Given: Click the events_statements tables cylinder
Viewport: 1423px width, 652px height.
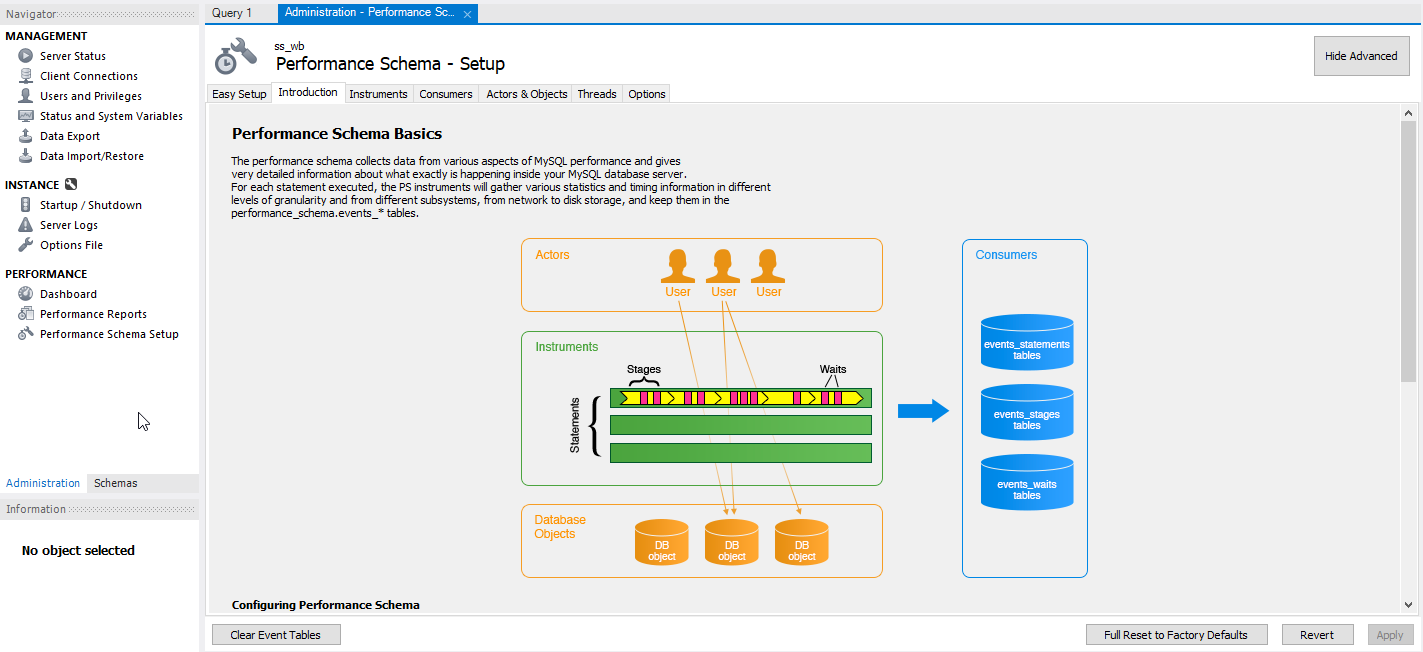Looking at the screenshot, I should click(1027, 343).
